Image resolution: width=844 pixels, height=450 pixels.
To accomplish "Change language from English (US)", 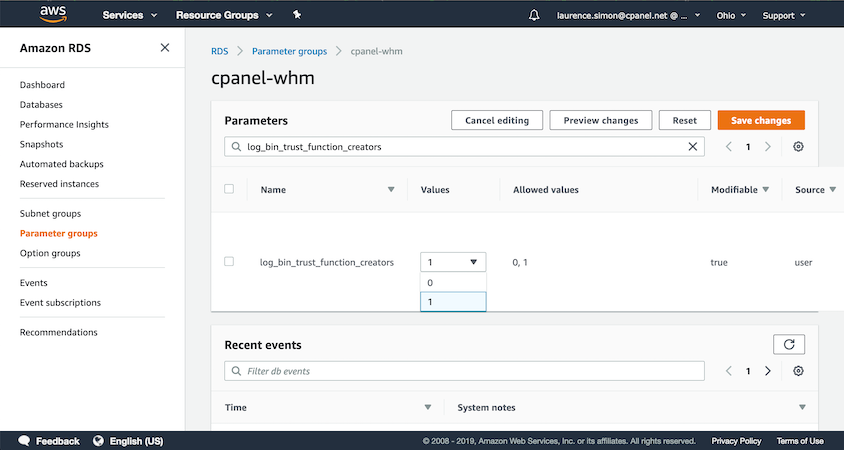I will 136,441.
